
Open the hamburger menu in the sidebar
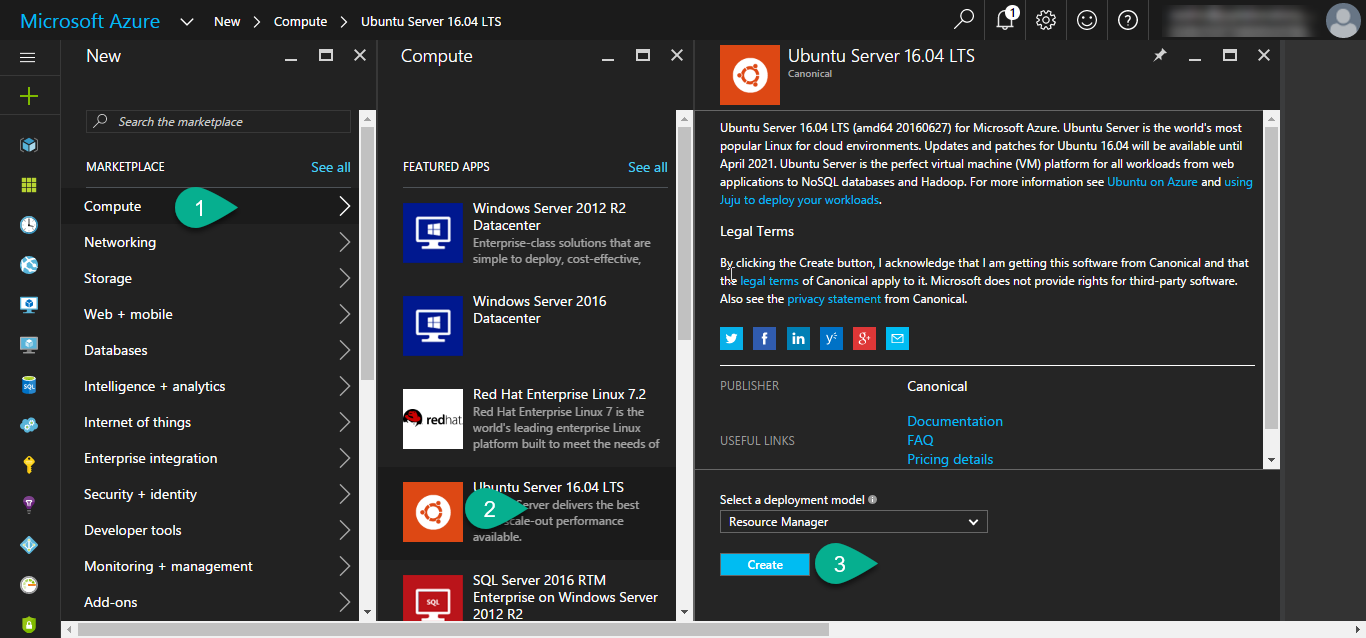pyautogui.click(x=28, y=57)
